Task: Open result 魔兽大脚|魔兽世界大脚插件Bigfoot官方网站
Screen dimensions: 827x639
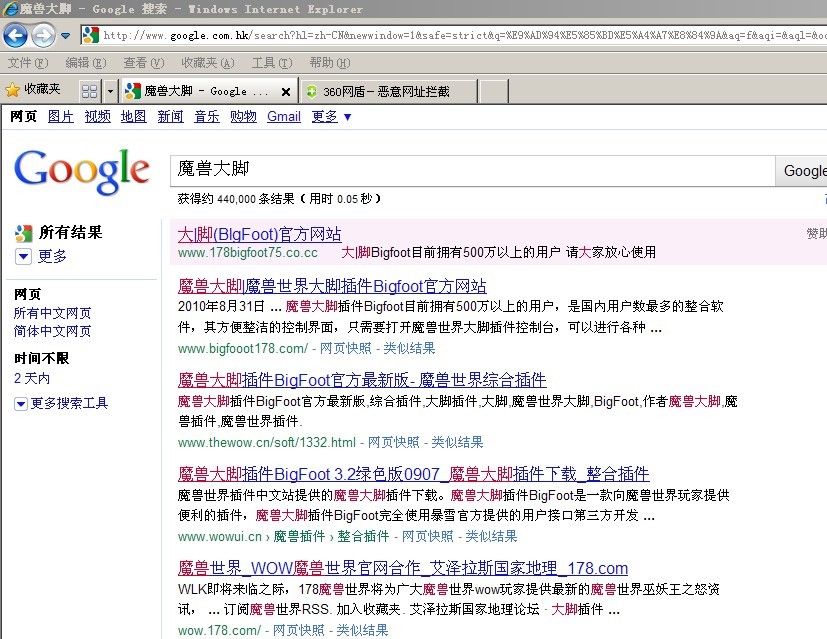Action: (x=332, y=286)
